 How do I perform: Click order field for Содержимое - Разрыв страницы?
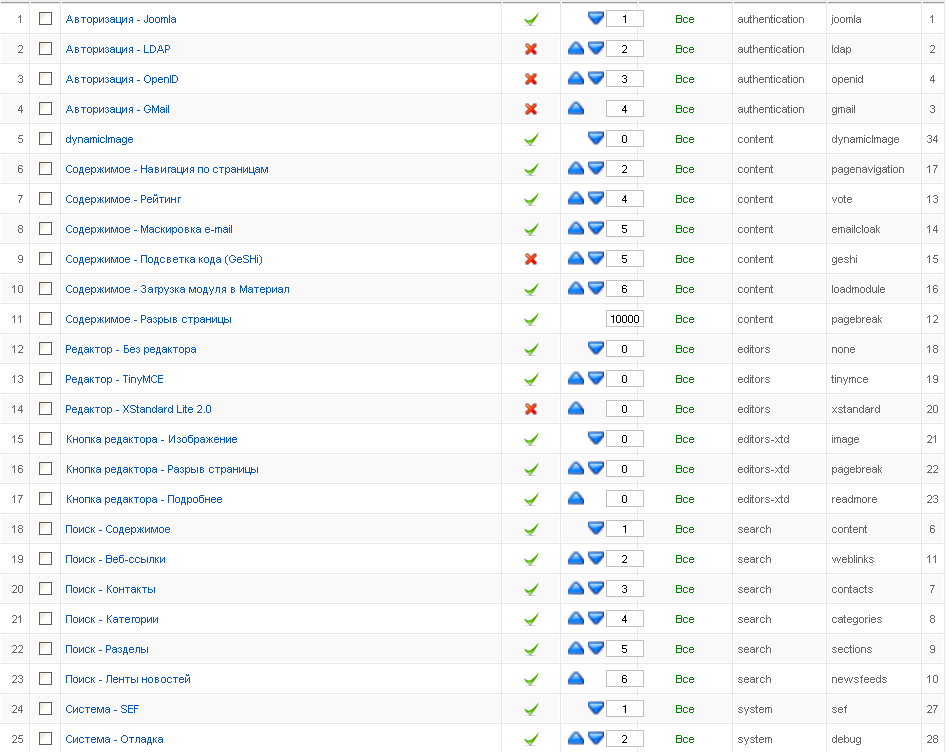pyautogui.click(x=625, y=319)
